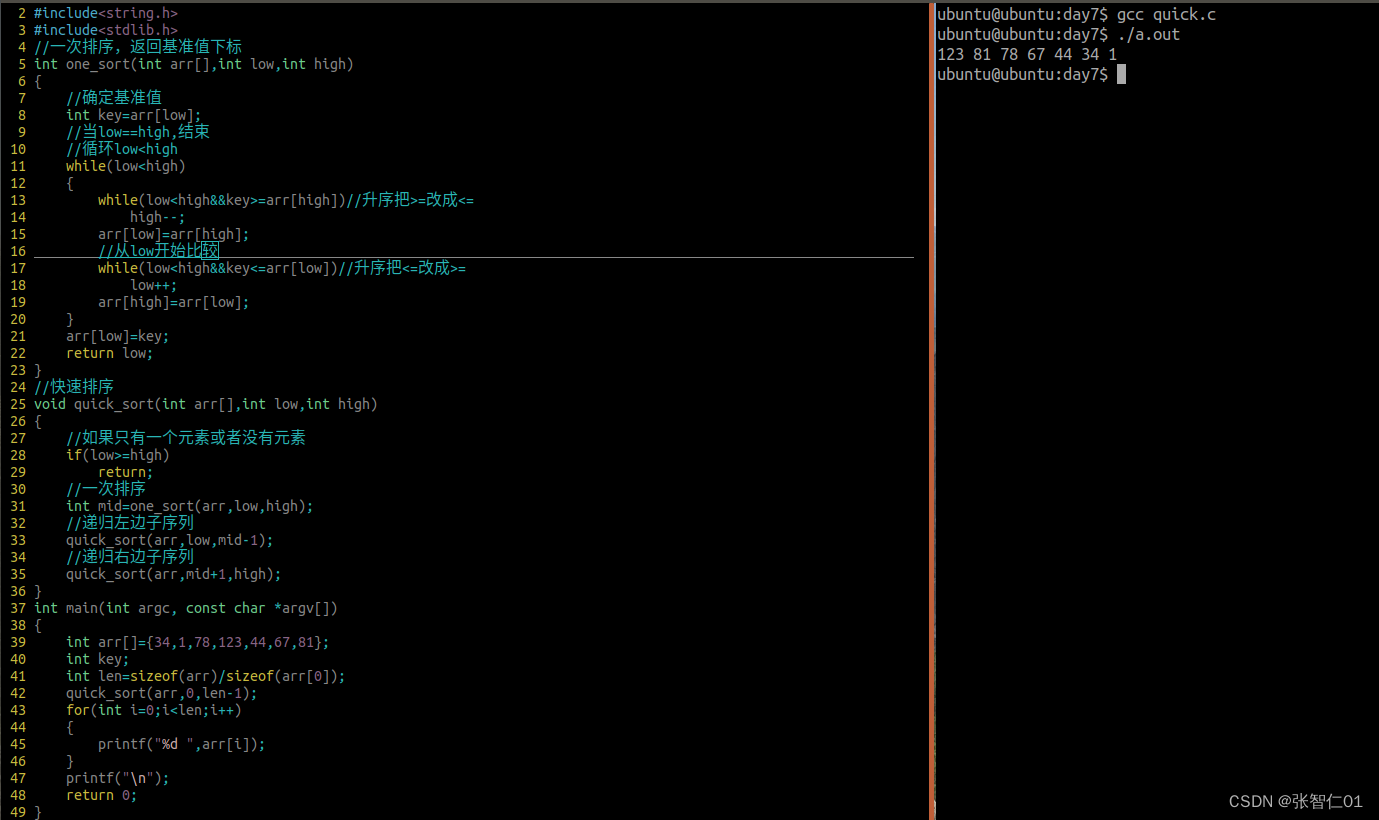The image size is (1379, 820).
Task: Click 'quick_sort(arr,mid+1,high);' call line
Action: (174, 574)
